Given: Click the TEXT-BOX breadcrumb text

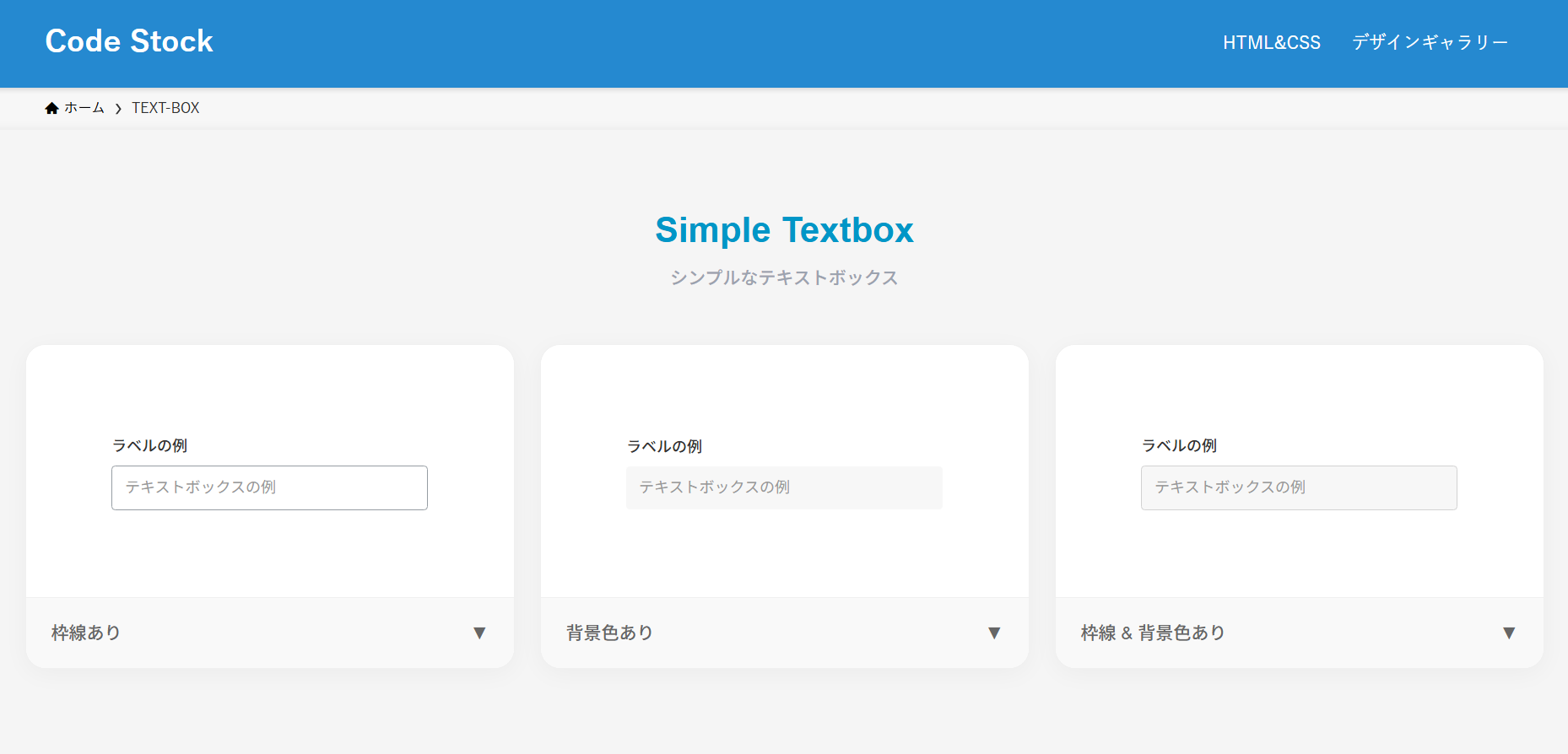Looking at the screenshot, I should click(x=165, y=108).
